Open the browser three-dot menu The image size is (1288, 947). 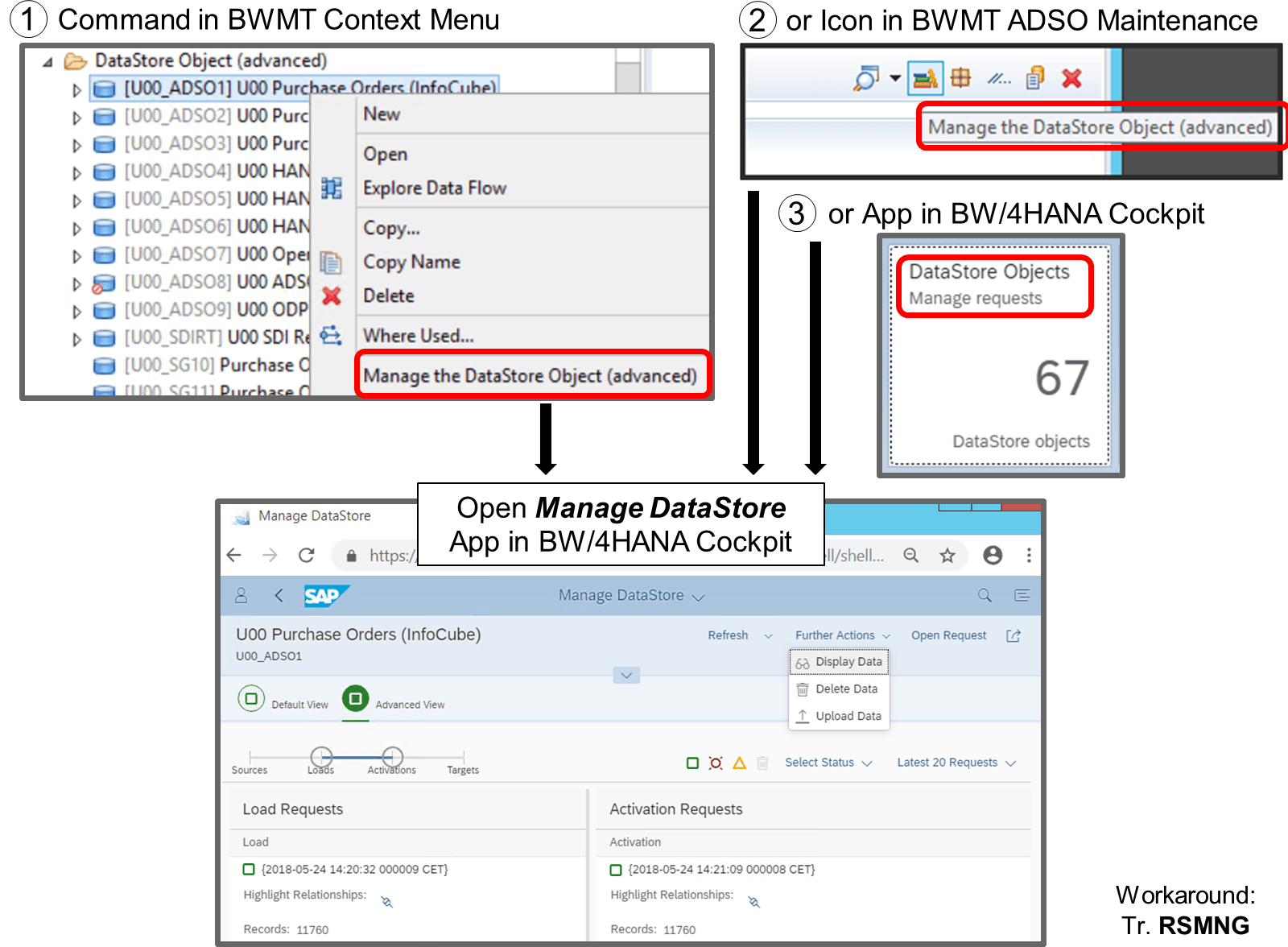pos(1029,555)
